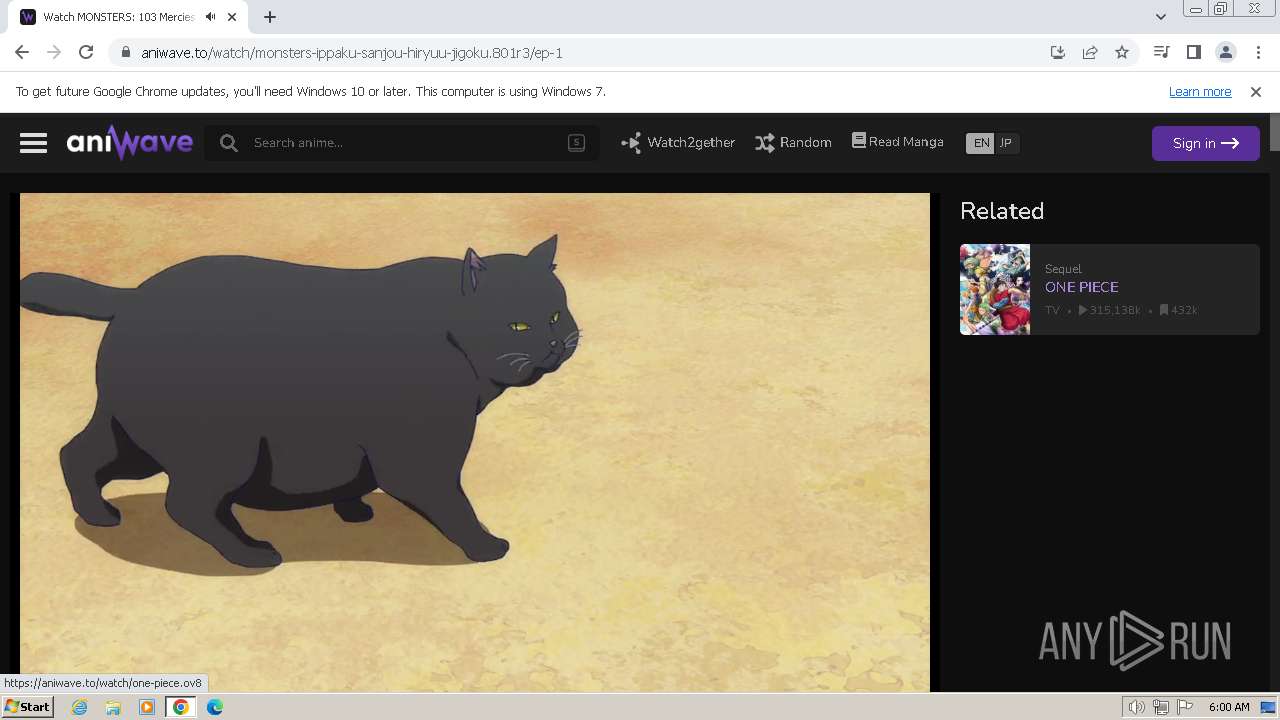Reload the current page

pyautogui.click(x=86, y=52)
